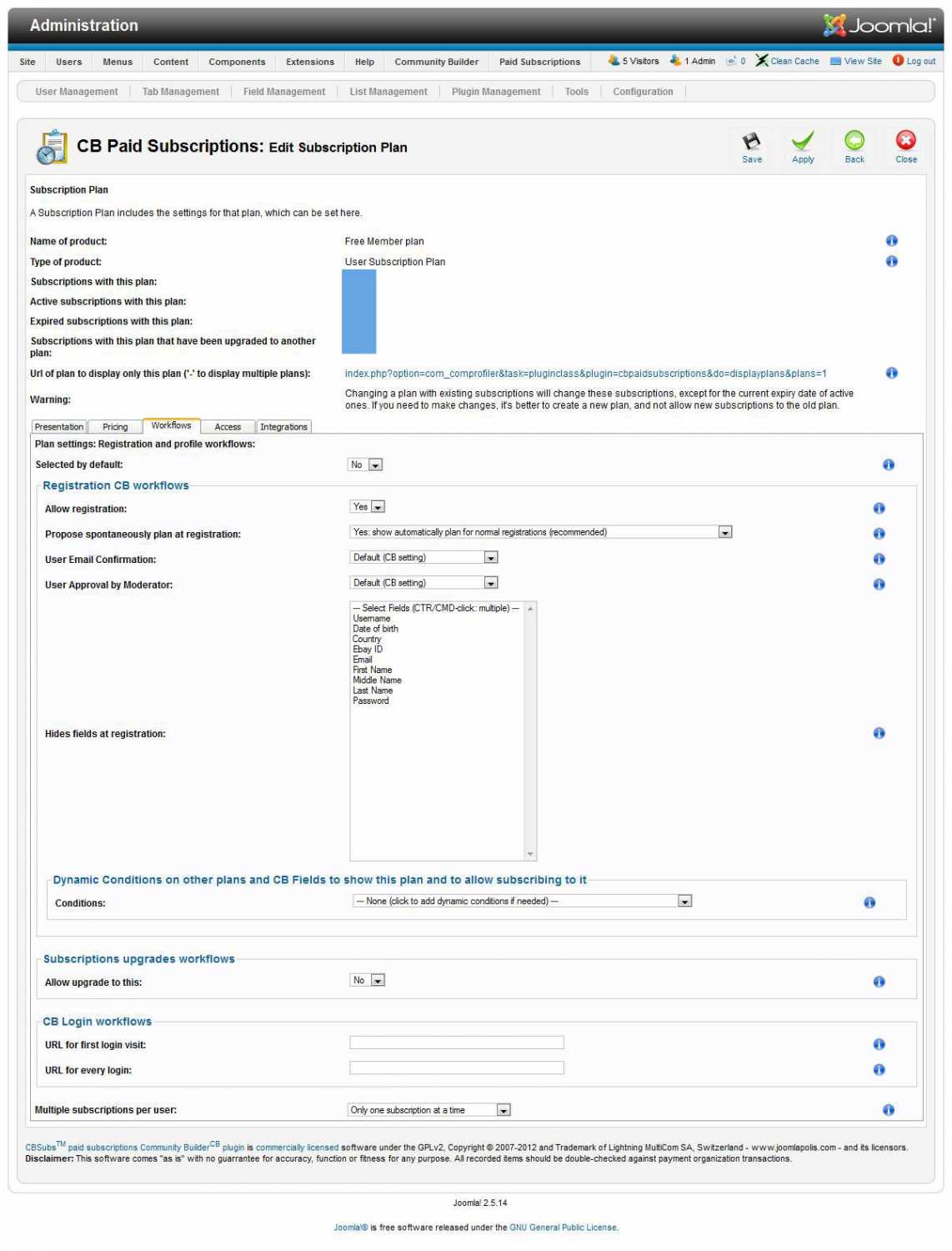Screen dimensions: 952x1251
Task: Open the Extensions menu
Action: [x=310, y=62]
